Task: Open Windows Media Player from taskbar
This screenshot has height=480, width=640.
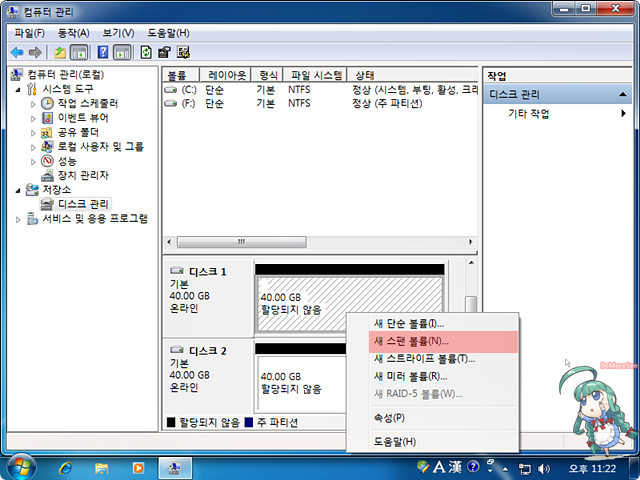Action: click(x=137, y=467)
